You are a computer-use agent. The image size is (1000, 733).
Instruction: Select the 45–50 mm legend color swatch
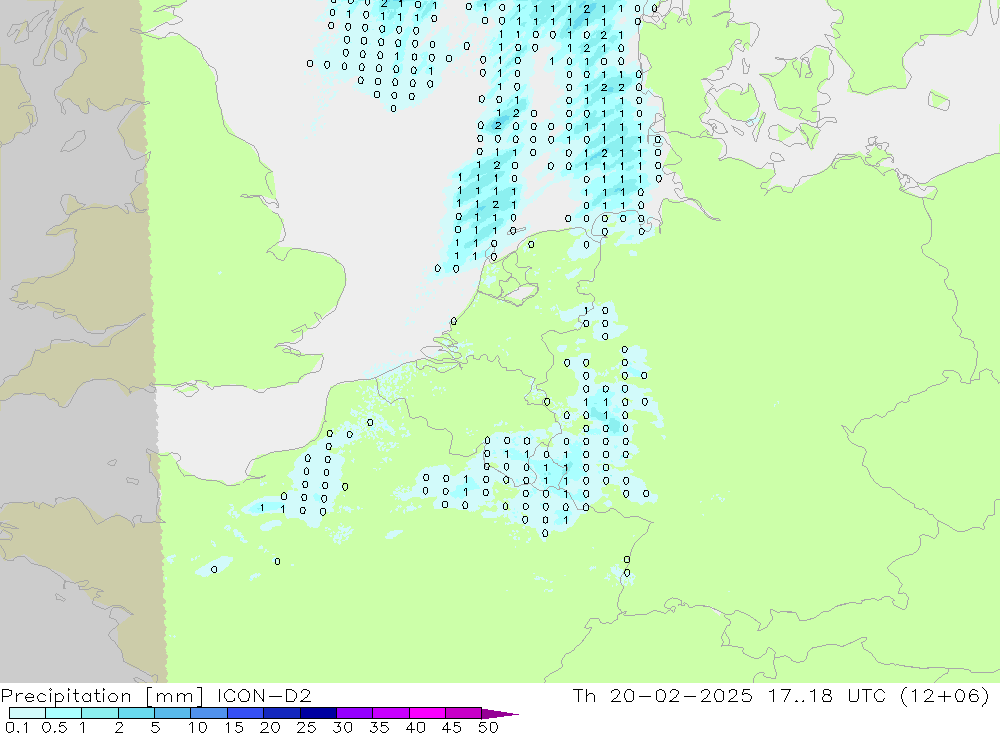click(x=464, y=713)
